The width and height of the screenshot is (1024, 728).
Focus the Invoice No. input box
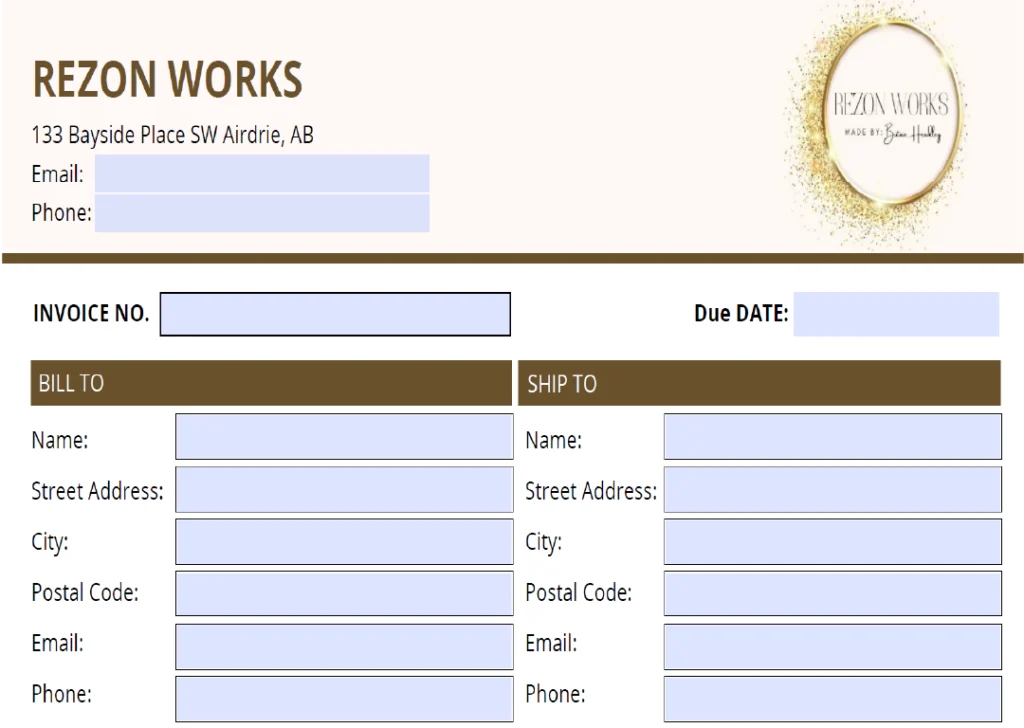pyautogui.click(x=335, y=314)
